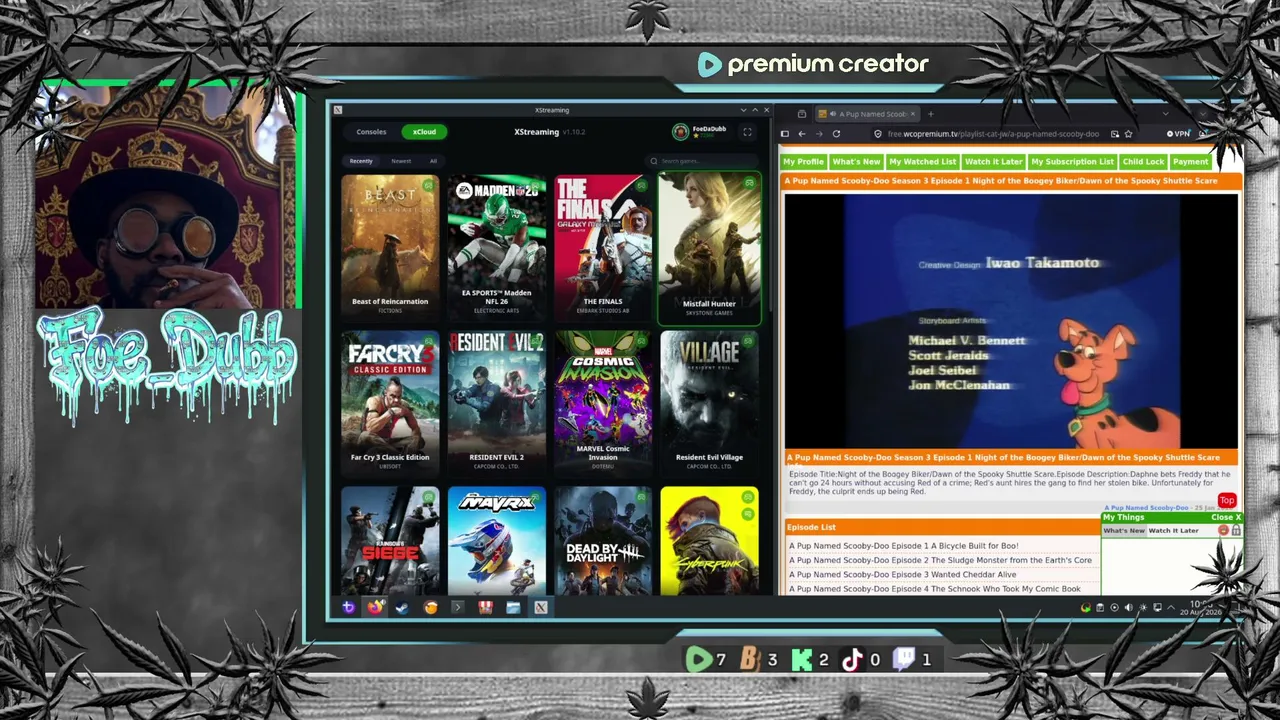
Task: Open Episode 1 A Bicycle Built for Boo!
Action: pos(904,546)
